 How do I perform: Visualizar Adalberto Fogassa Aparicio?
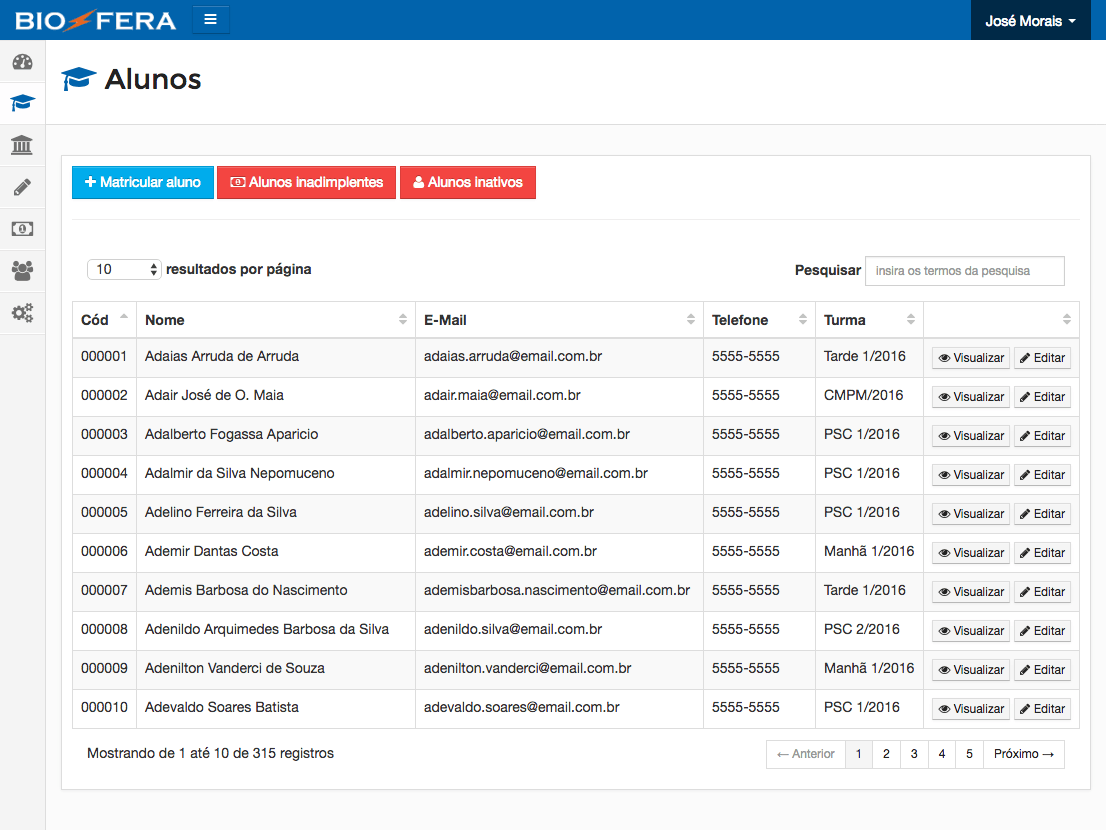point(971,436)
